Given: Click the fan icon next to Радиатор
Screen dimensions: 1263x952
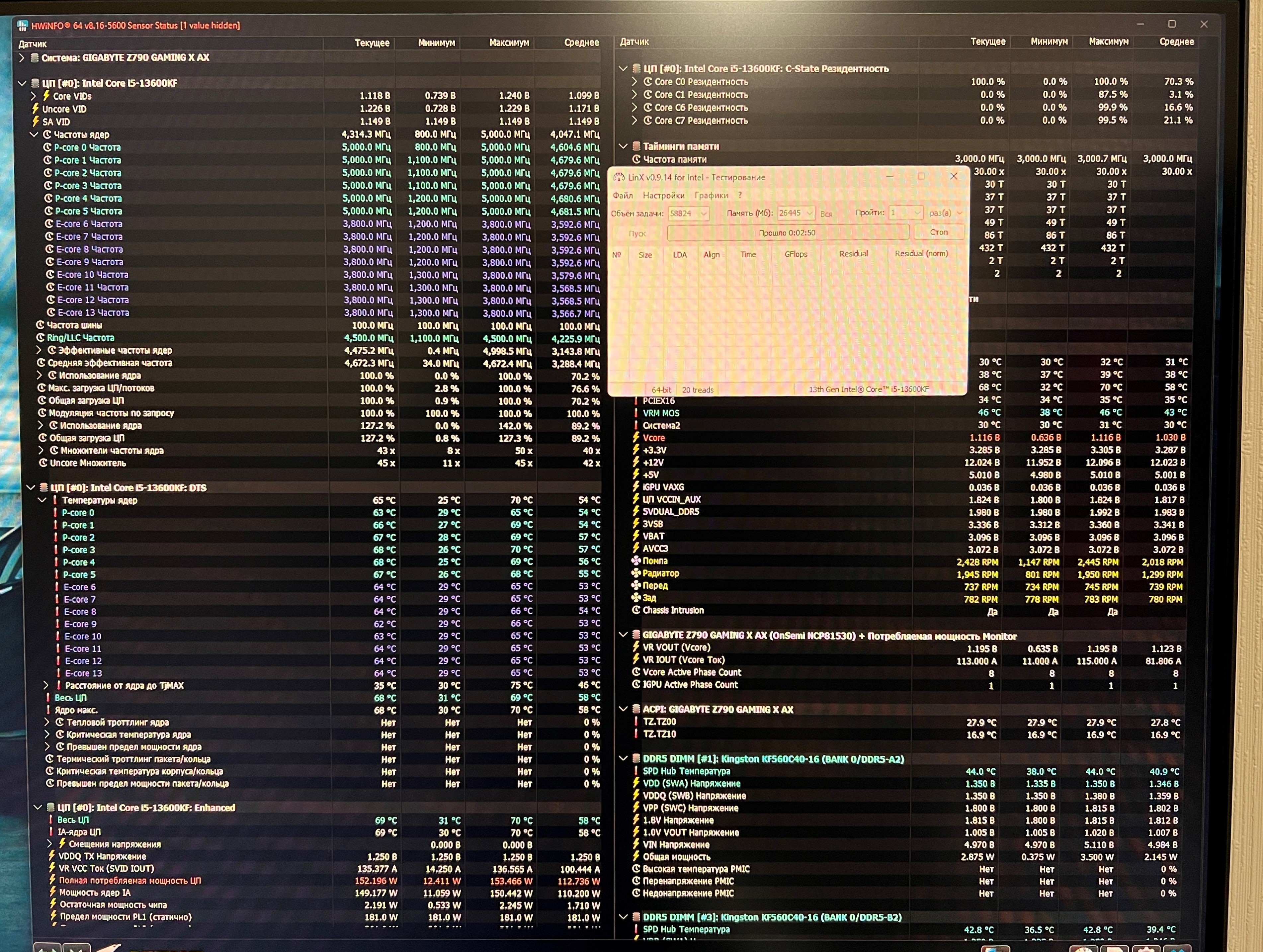Looking at the screenshot, I should 635,573.
